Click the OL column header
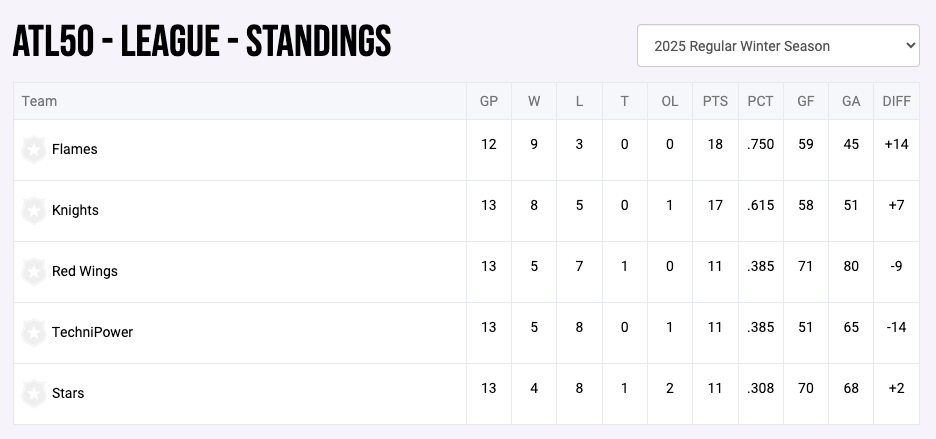Viewport: 936px width, 439px height. [x=669, y=101]
